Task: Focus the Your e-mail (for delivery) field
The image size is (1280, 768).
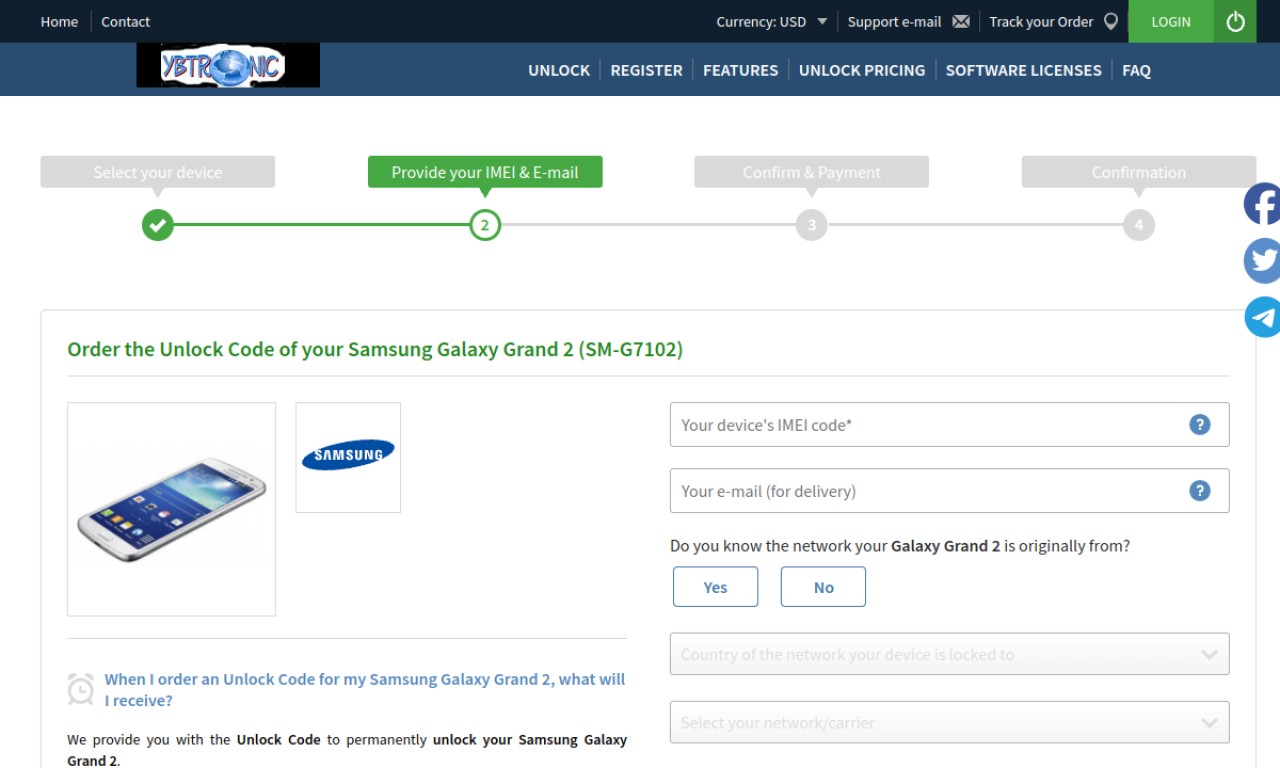Action: click(949, 491)
